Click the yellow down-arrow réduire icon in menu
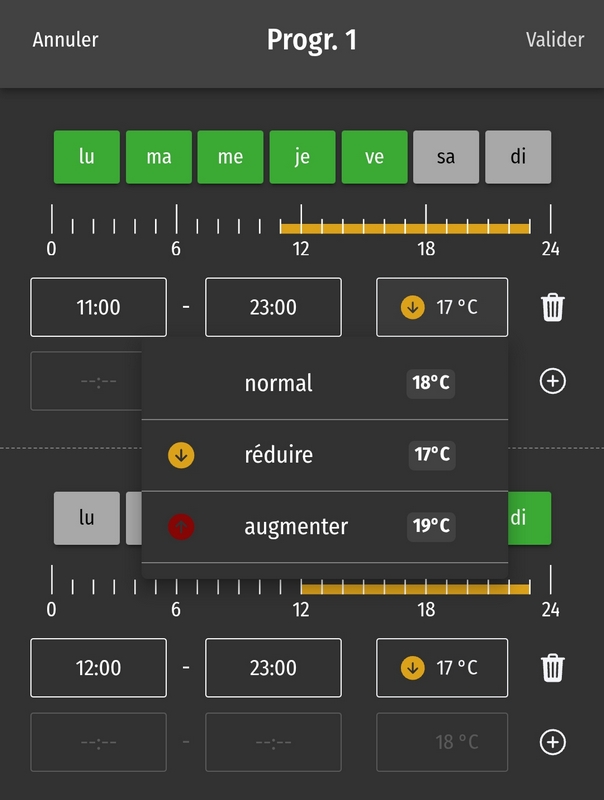 [x=181, y=455]
